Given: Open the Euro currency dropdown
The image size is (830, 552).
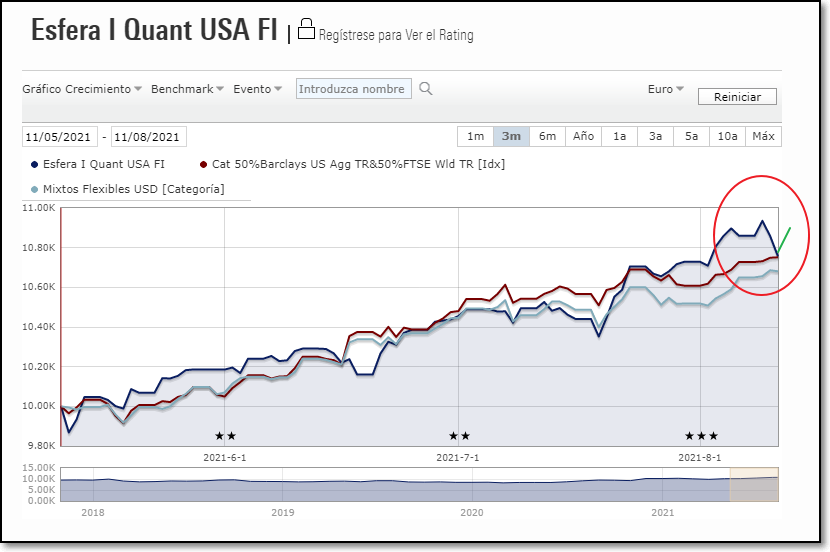Looking at the screenshot, I should [665, 89].
